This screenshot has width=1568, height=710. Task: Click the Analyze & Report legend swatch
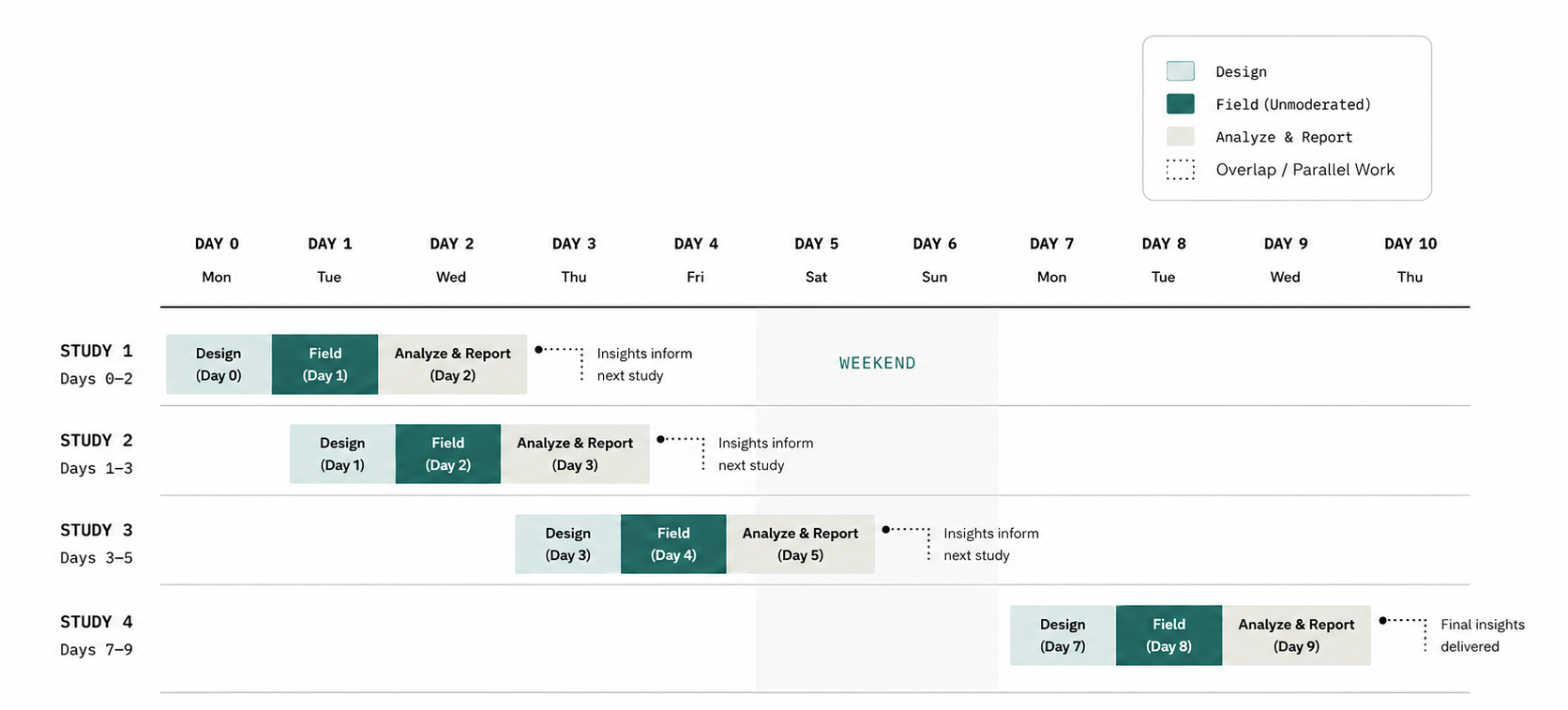click(x=1180, y=137)
